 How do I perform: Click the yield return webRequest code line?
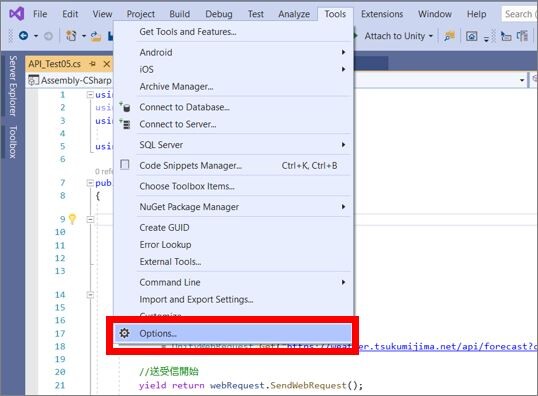click(251, 385)
